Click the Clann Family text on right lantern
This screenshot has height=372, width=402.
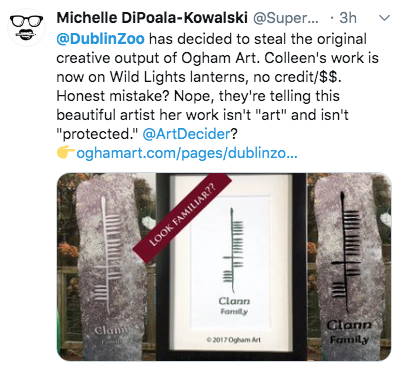click(x=349, y=332)
